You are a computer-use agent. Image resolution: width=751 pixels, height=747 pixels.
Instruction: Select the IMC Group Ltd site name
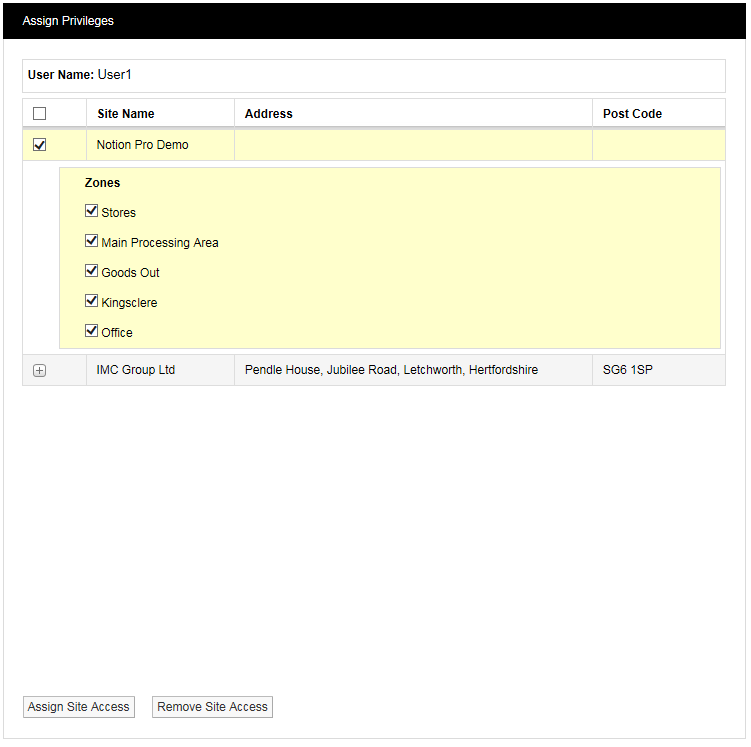click(136, 370)
